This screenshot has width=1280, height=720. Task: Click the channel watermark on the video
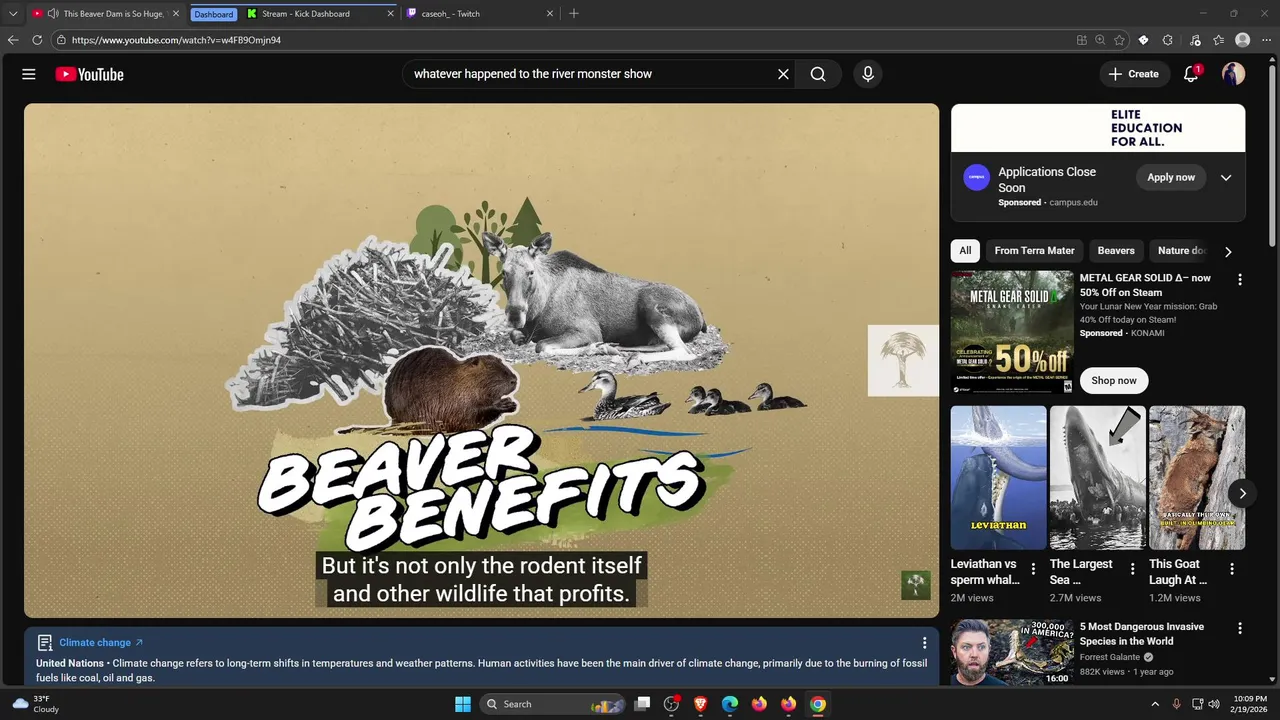[916, 585]
